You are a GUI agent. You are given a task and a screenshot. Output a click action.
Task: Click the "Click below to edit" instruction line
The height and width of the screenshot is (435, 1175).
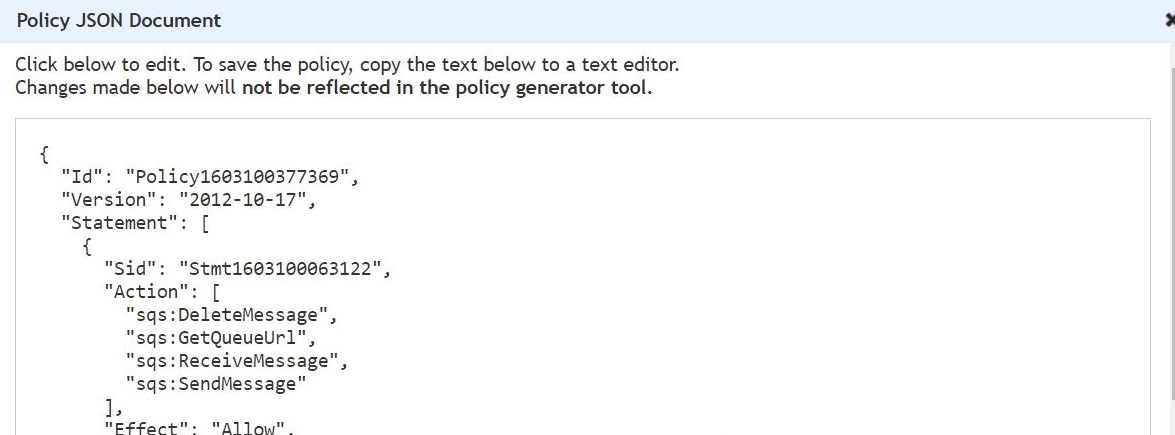(x=346, y=65)
